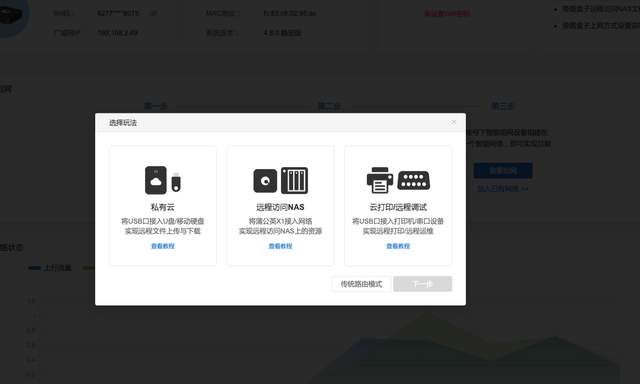Click 加入已有网络 link in background page

pyautogui.click(x=502, y=189)
